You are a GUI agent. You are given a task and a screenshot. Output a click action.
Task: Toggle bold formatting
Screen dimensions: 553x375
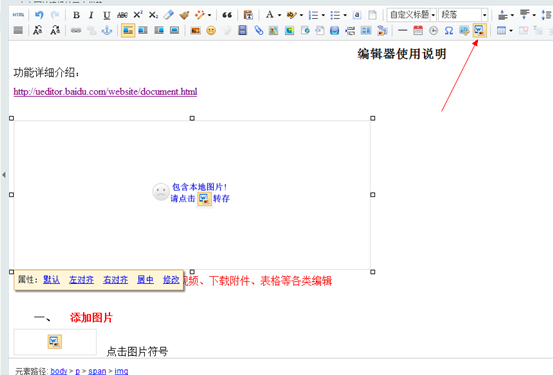click(76, 15)
